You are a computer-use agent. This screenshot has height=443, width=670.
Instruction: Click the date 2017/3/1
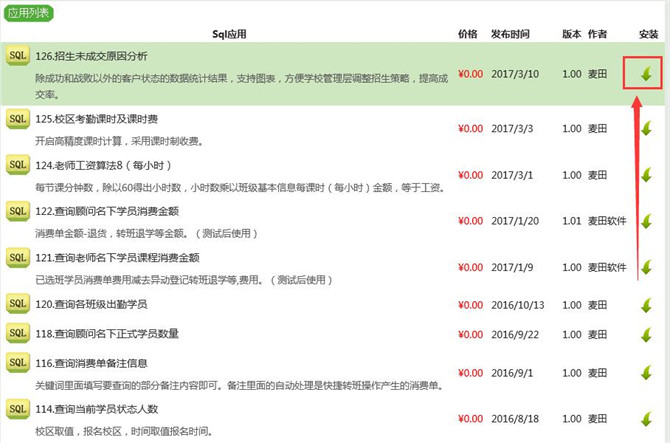click(512, 175)
